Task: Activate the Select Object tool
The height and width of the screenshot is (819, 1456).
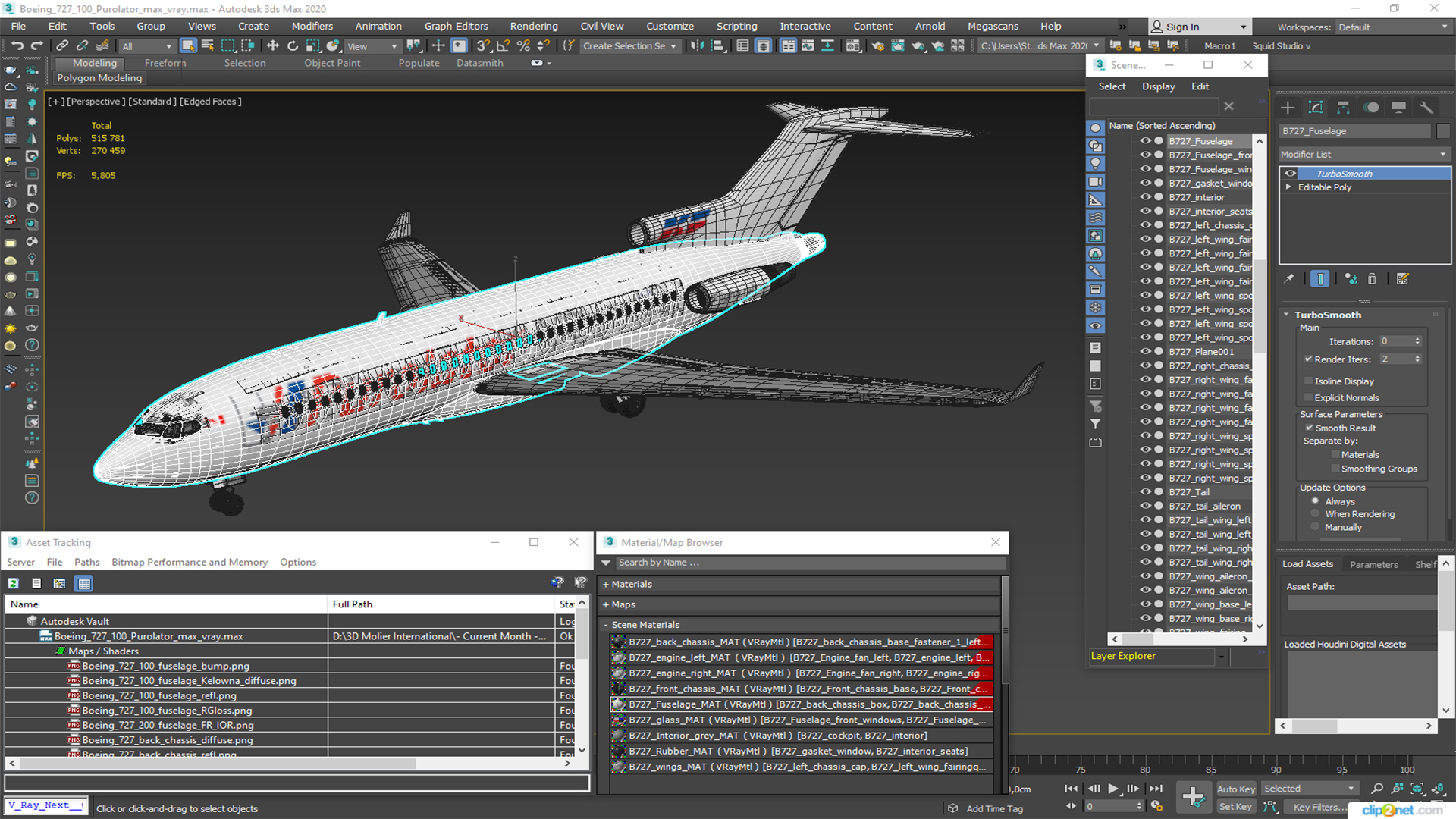Action: 188,46
